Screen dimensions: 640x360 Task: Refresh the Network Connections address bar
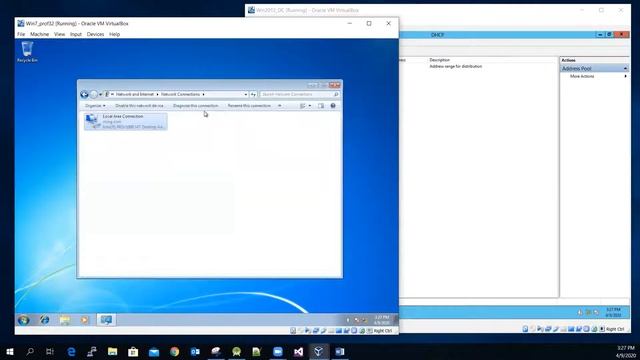pos(253,94)
